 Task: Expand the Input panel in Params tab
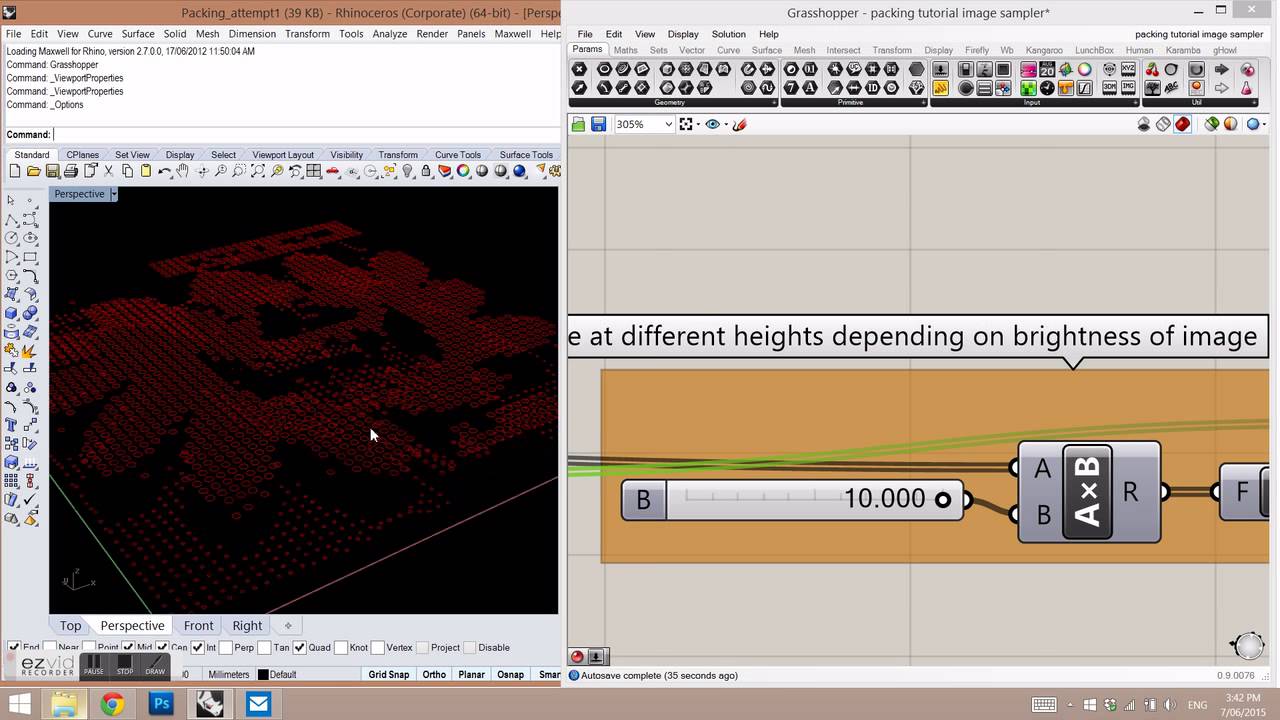[1033, 102]
